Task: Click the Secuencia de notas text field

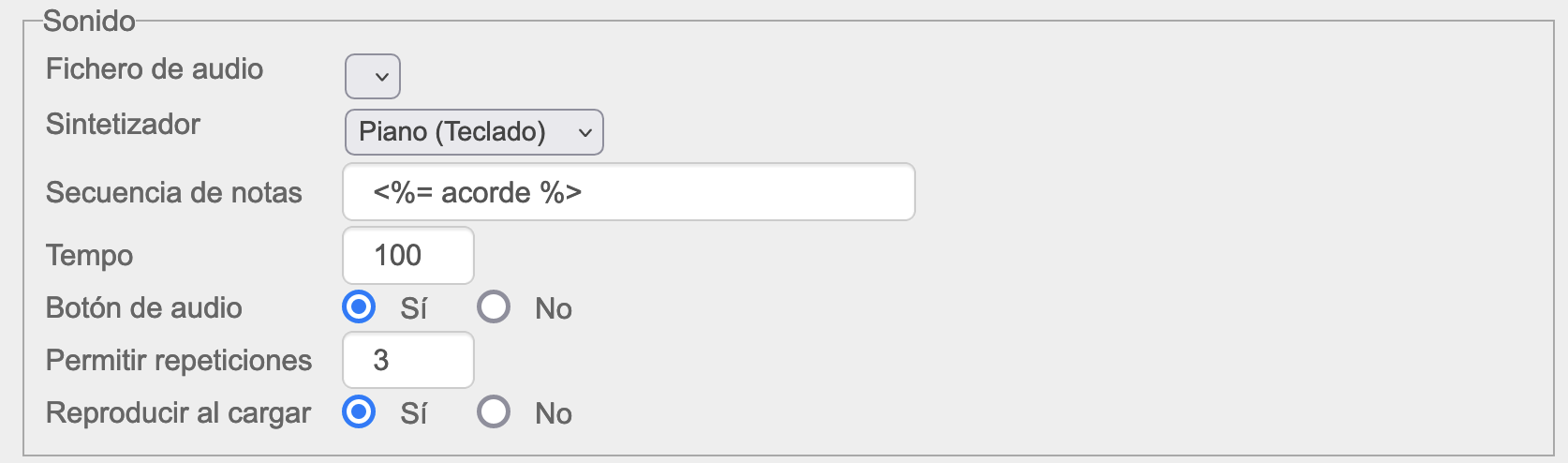Action: click(628, 192)
